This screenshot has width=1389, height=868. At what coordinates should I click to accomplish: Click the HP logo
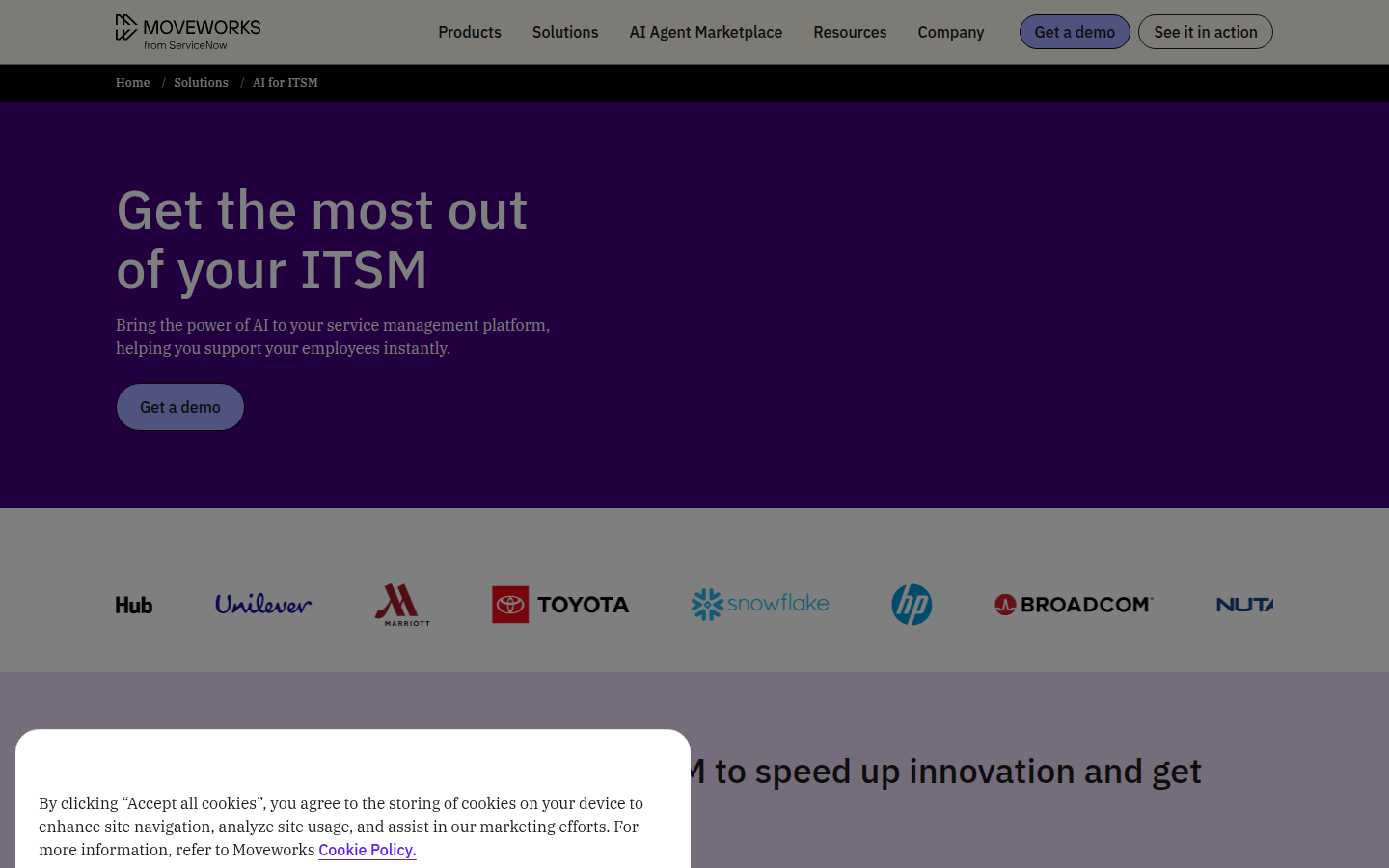coord(912,605)
